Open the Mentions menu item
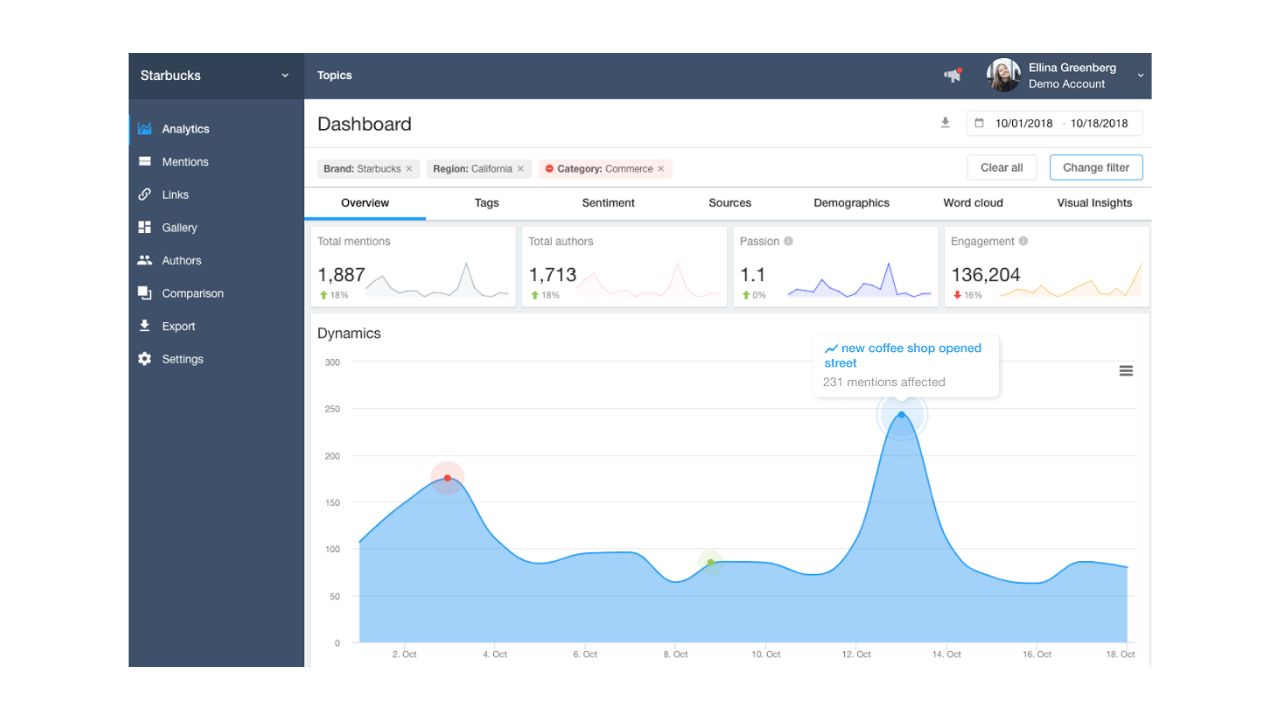 (216, 162)
